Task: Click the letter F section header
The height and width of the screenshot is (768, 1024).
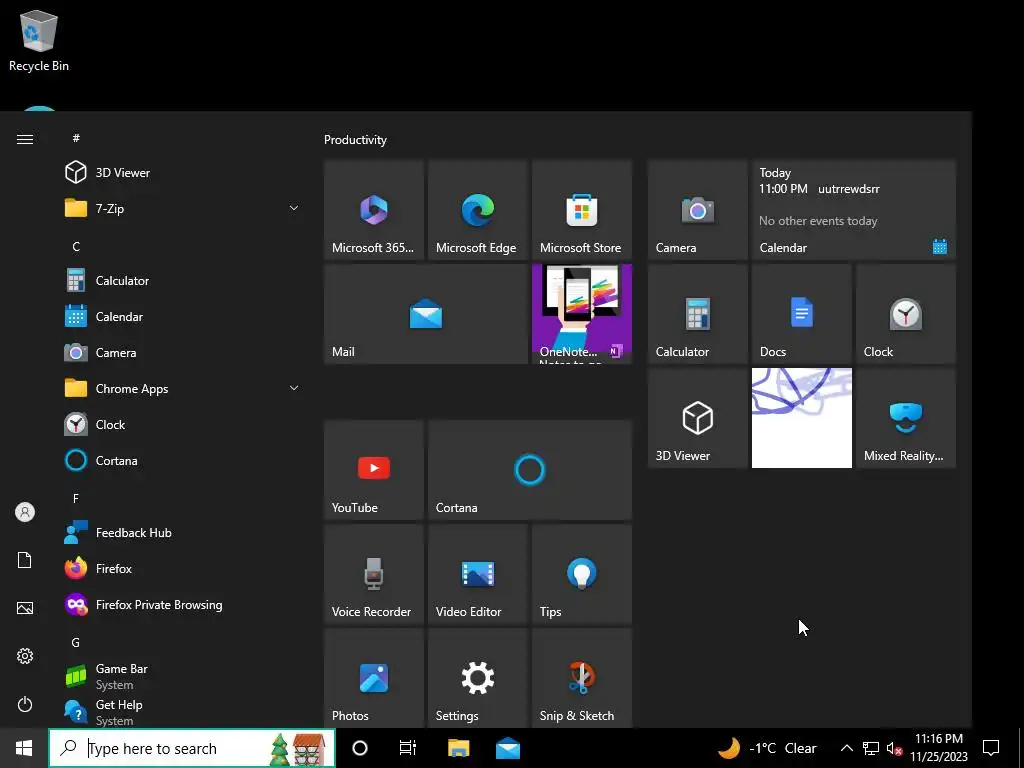Action: click(76, 498)
